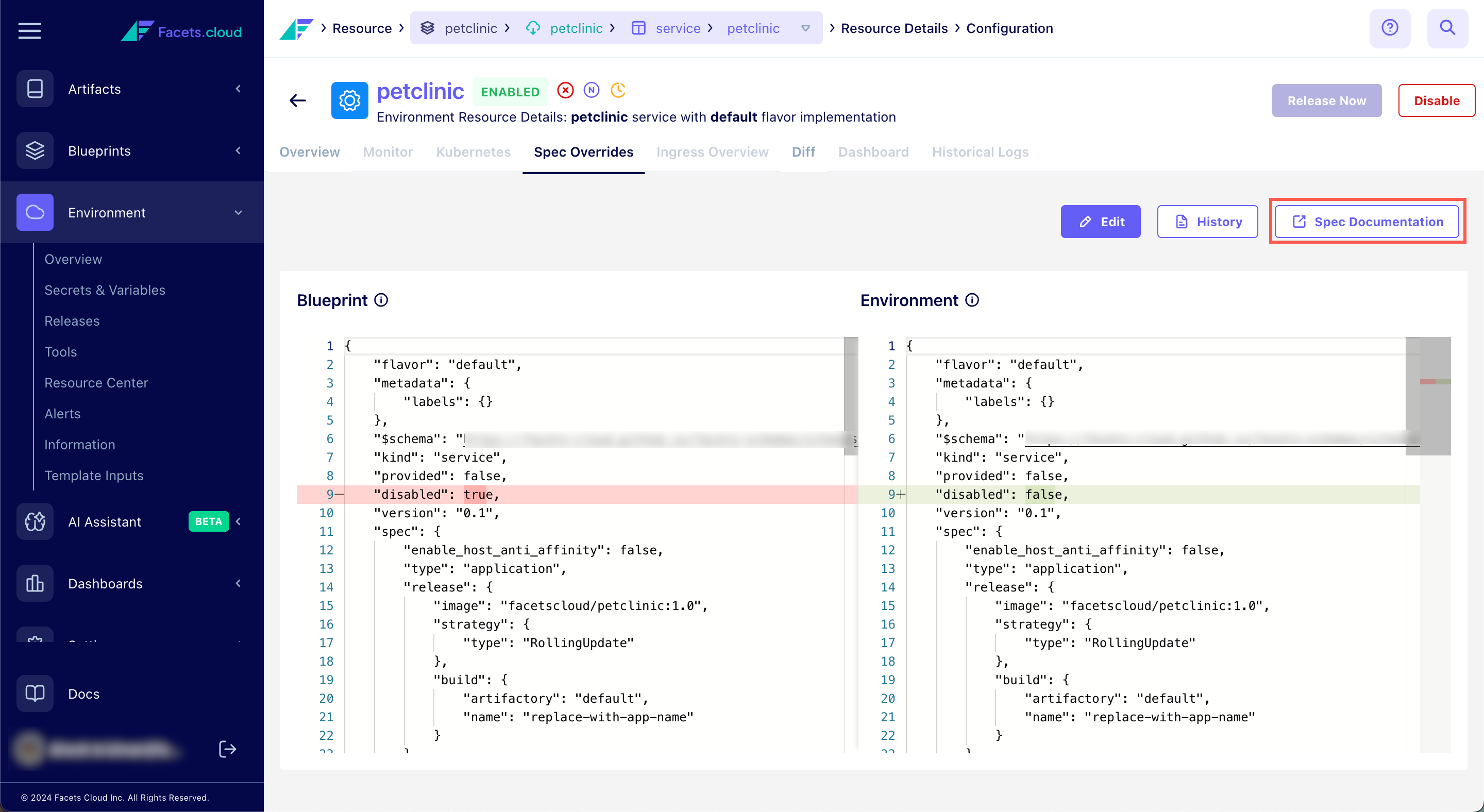
Task: Open Information in sidebar
Action: [79, 445]
